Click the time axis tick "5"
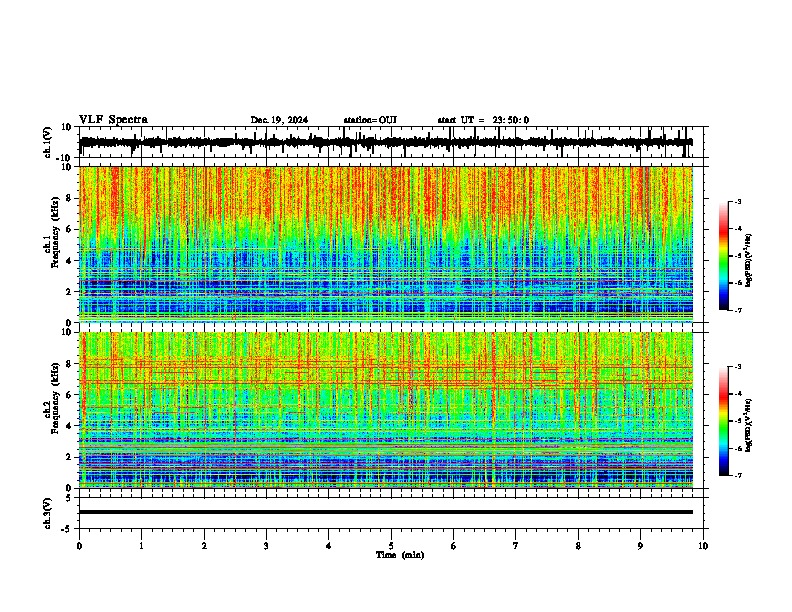Screen dimensions: 792x612 391,546
